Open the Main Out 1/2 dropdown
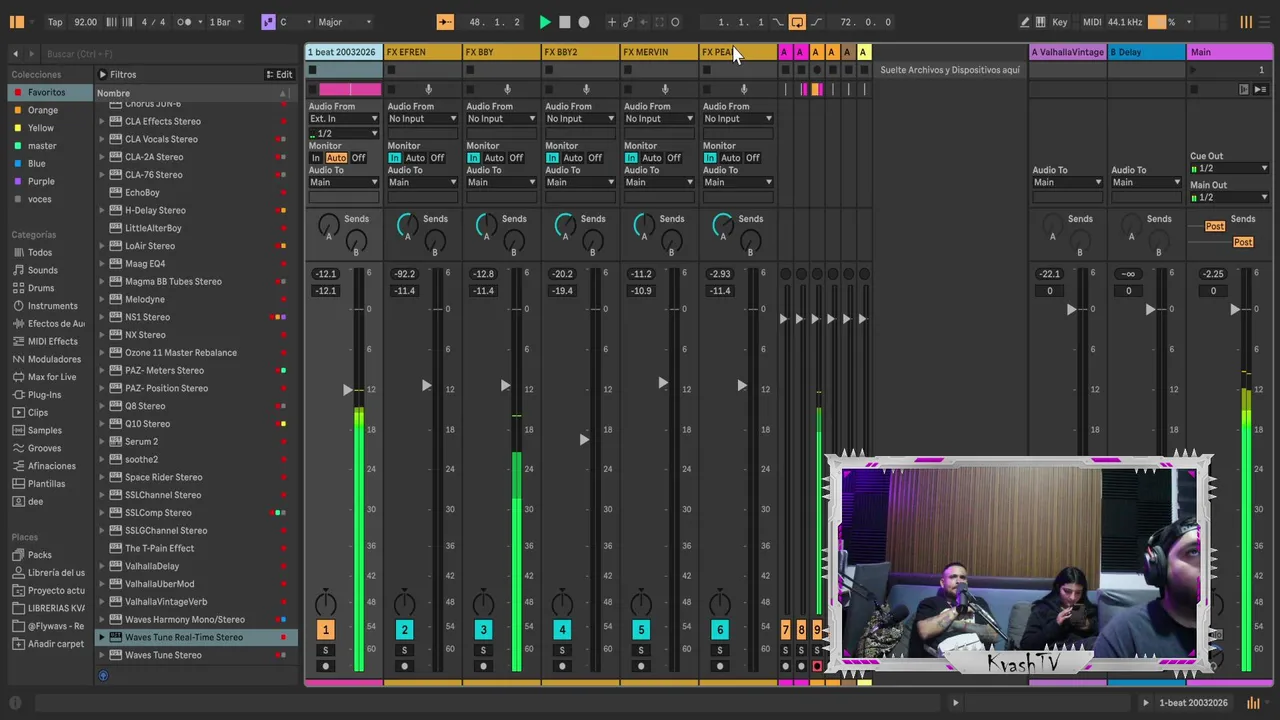This screenshot has width=1280, height=720. pyautogui.click(x=1229, y=197)
